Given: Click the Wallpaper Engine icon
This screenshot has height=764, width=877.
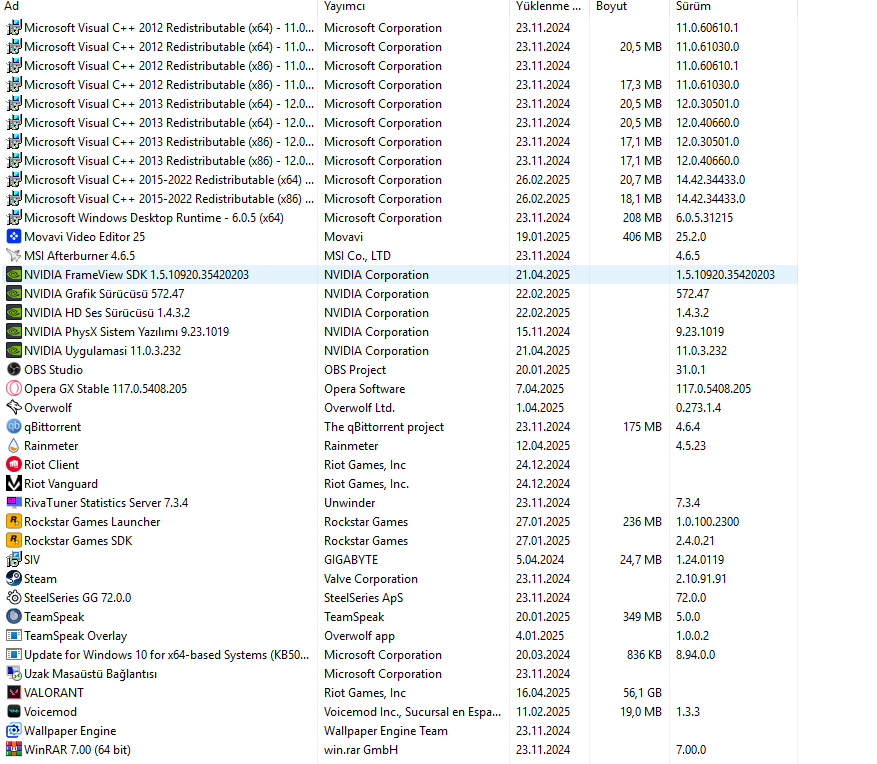Looking at the screenshot, I should point(13,731).
